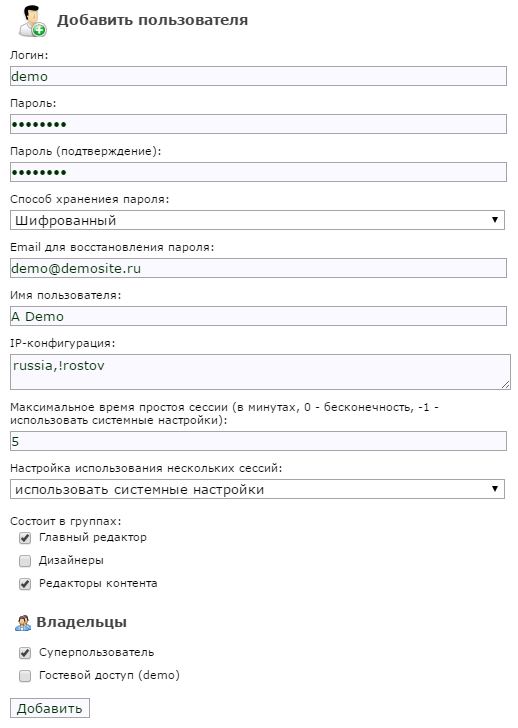The image size is (518, 728).
Task: Click the IP-конфигурация text area
Action: click(x=260, y=372)
